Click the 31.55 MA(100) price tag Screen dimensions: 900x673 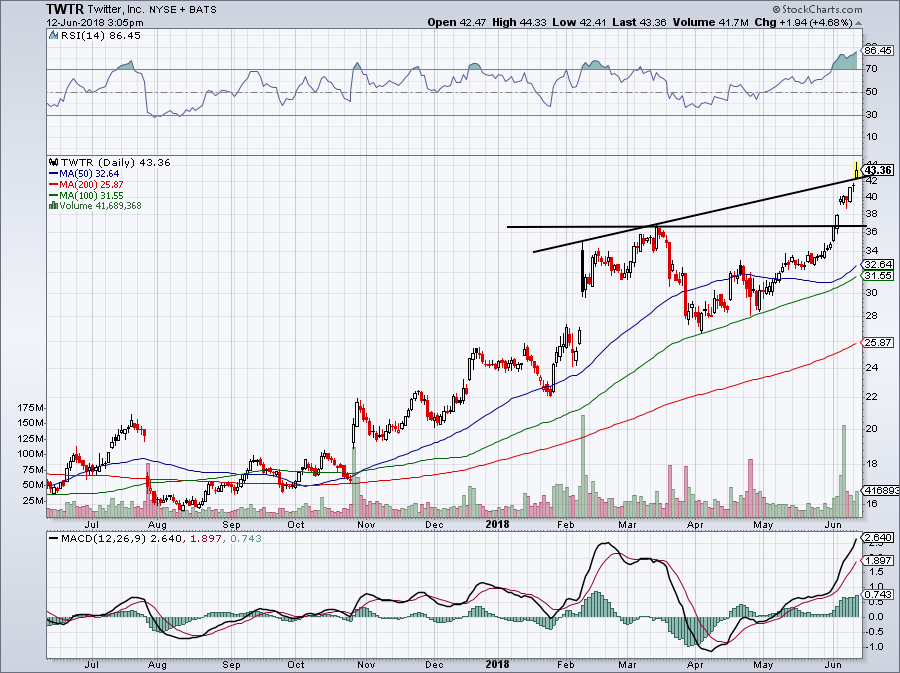878,276
